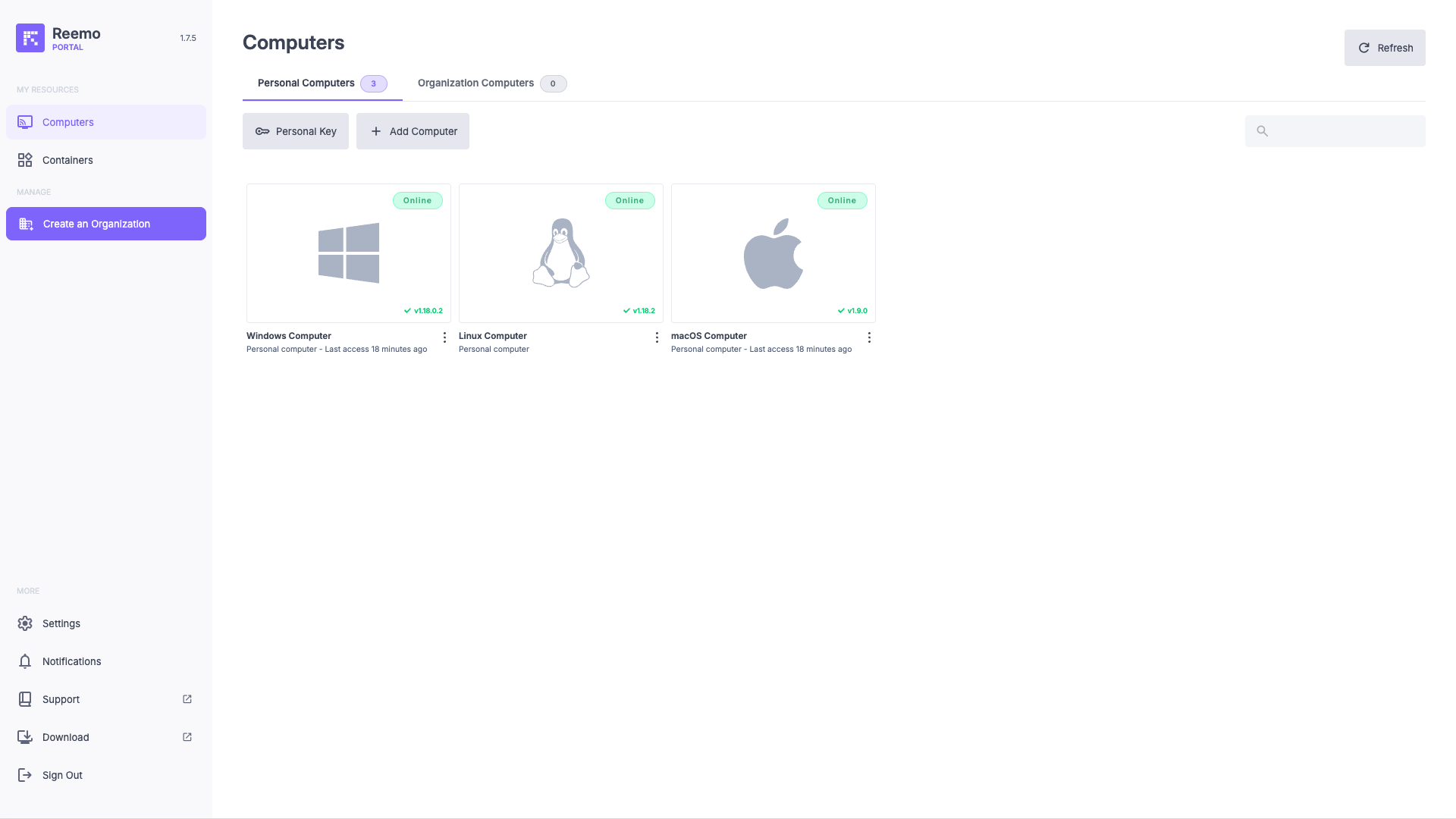Open Settings gear in sidebar
The width and height of the screenshot is (1456, 819).
pyautogui.click(x=25, y=623)
